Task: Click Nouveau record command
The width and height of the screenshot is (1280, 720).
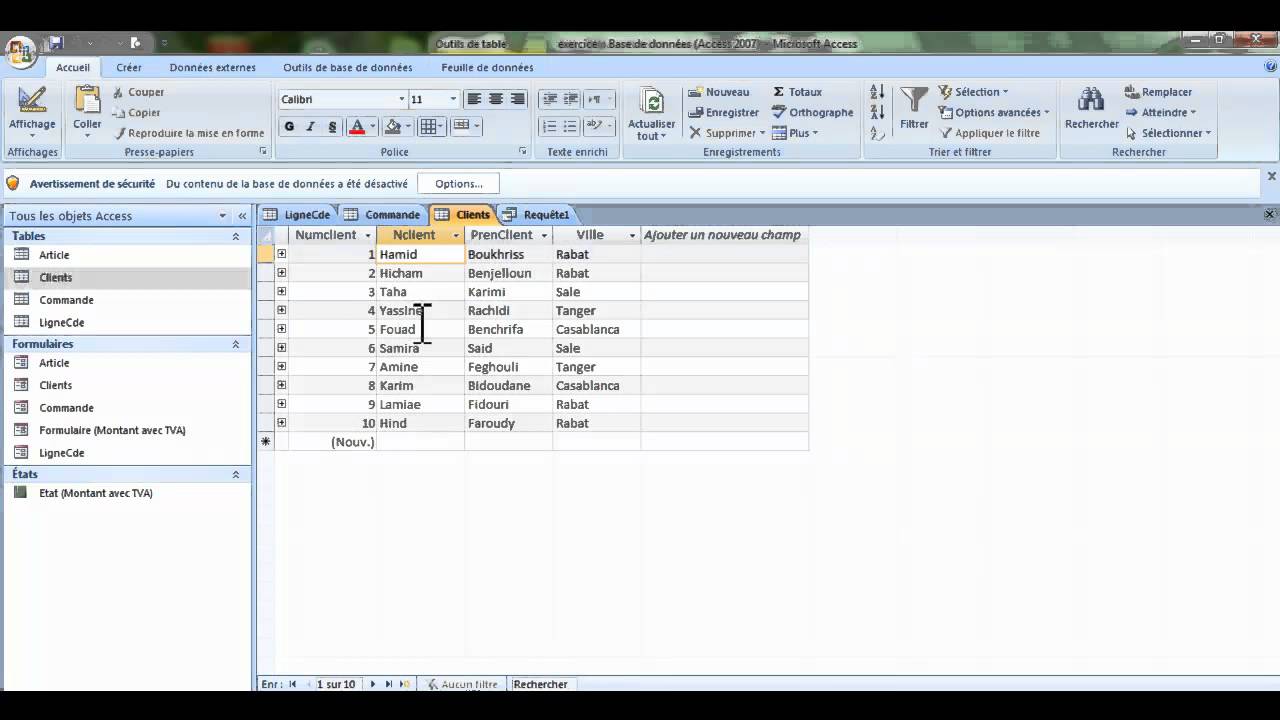Action: [718, 92]
